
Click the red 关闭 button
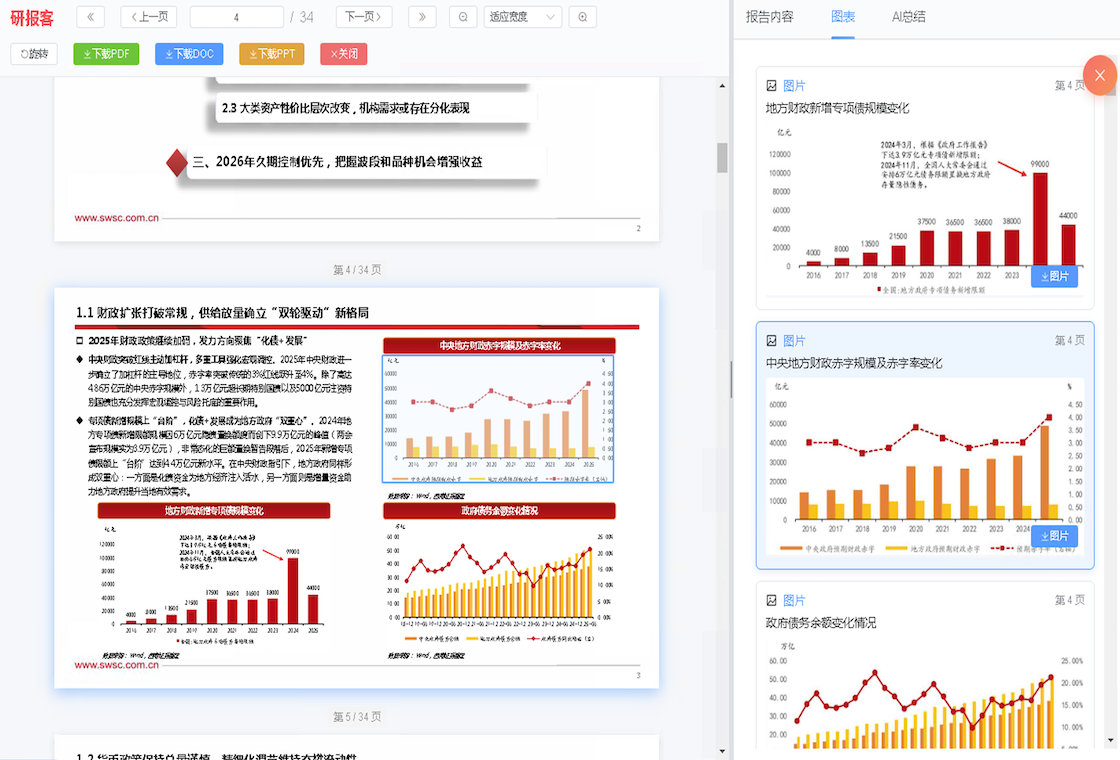[x=343, y=54]
